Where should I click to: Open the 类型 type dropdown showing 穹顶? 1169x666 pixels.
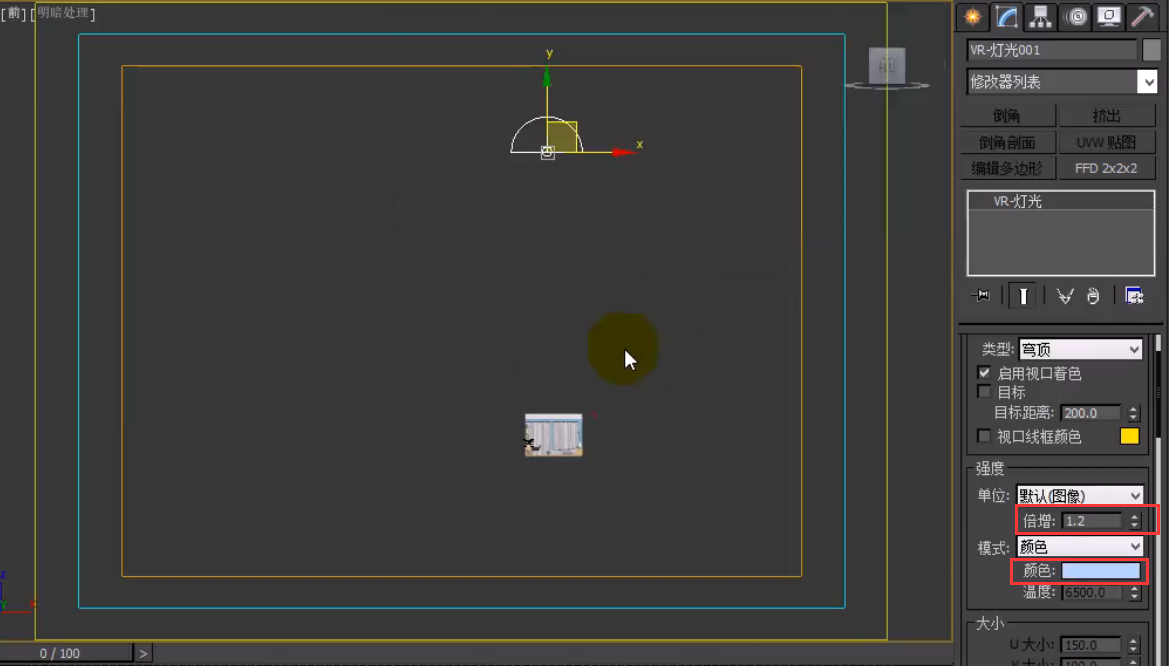click(1080, 349)
